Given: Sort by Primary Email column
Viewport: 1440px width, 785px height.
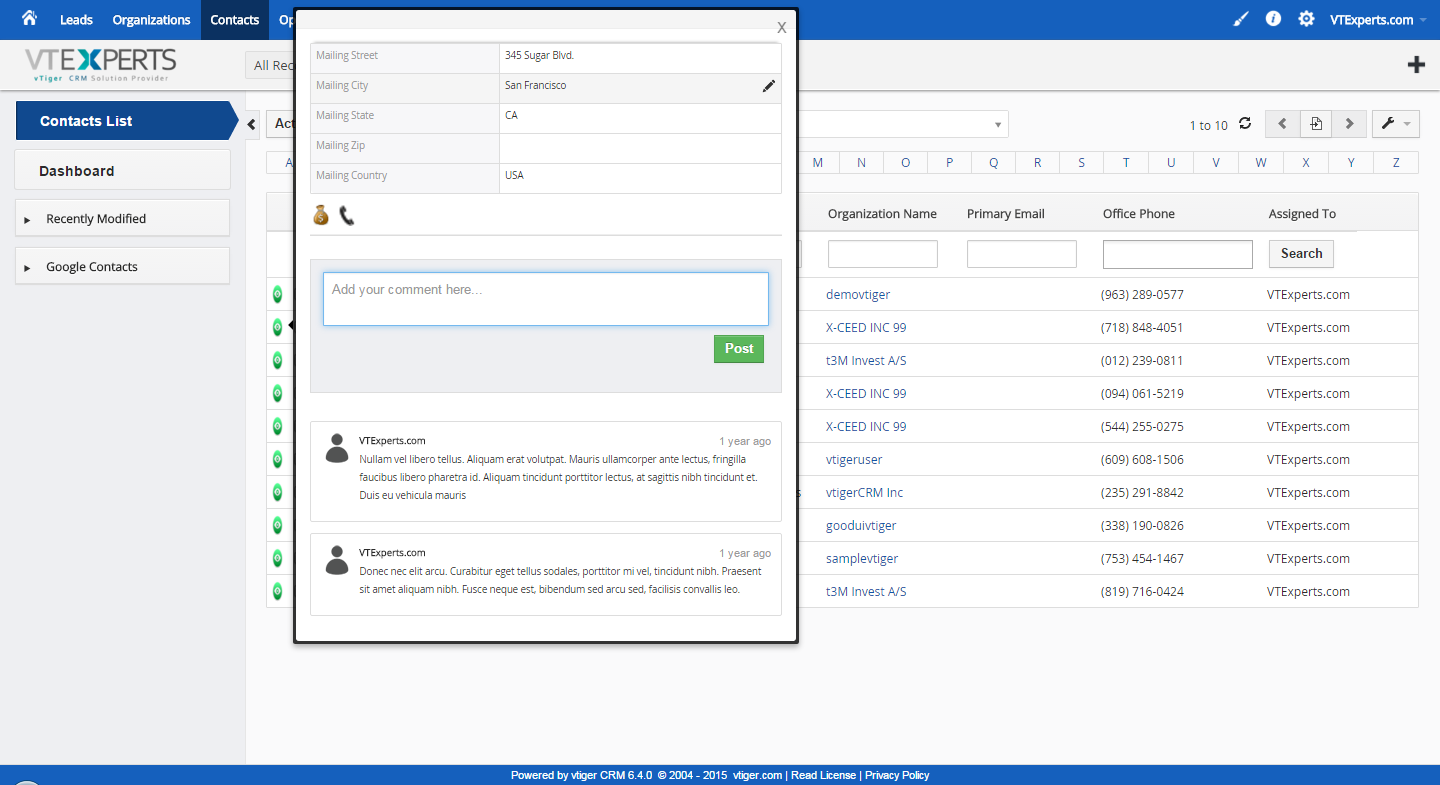Looking at the screenshot, I should click(1006, 213).
